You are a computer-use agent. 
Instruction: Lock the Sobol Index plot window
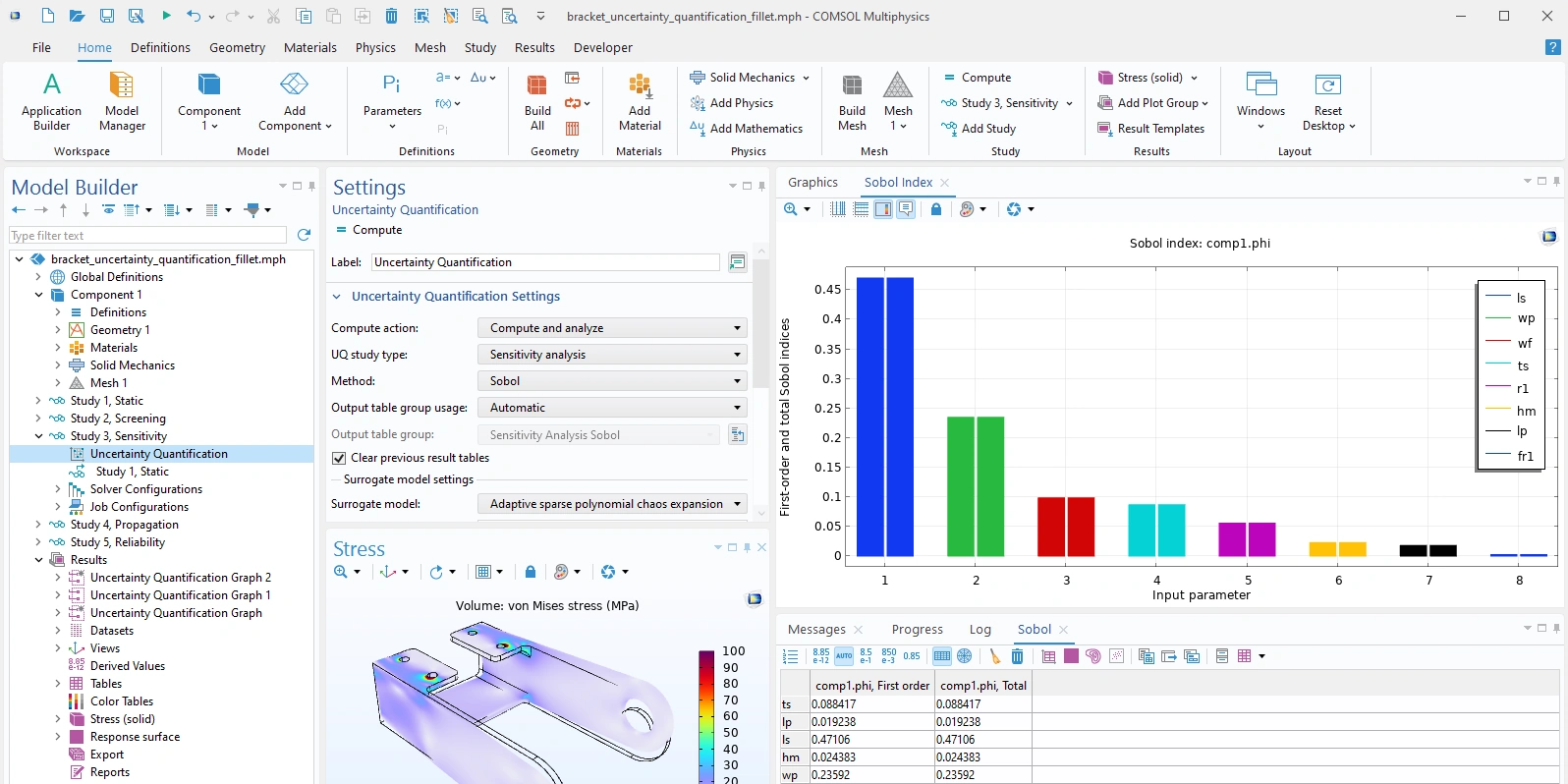[x=936, y=209]
